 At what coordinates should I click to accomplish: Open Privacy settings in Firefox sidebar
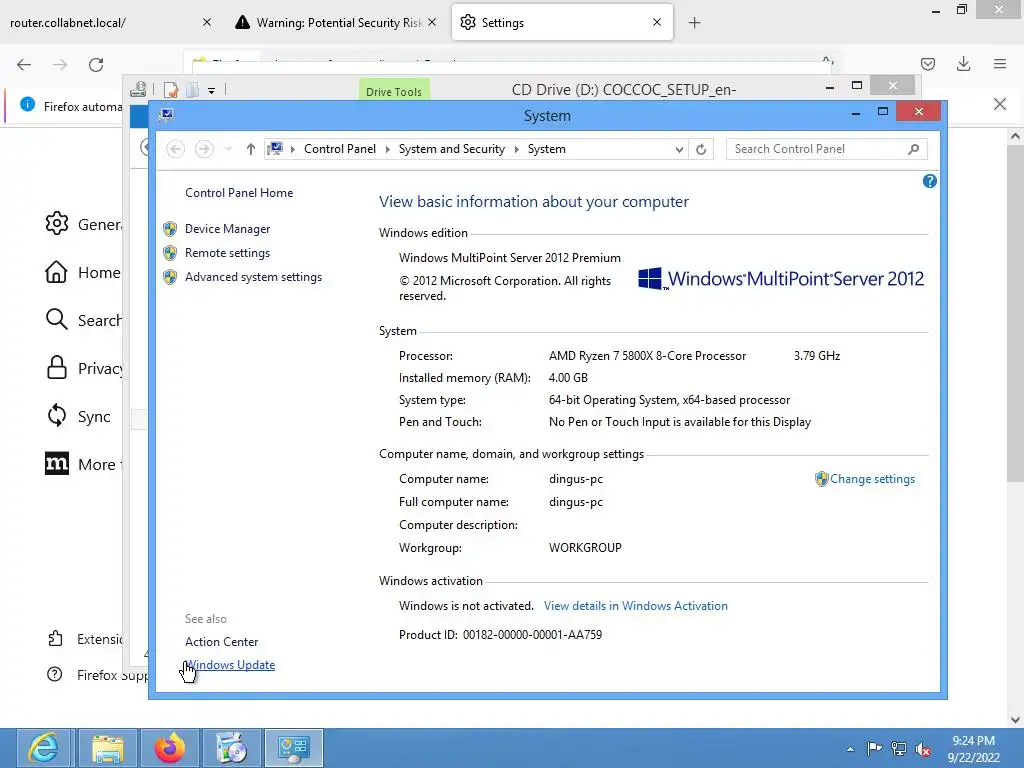pos(83,368)
